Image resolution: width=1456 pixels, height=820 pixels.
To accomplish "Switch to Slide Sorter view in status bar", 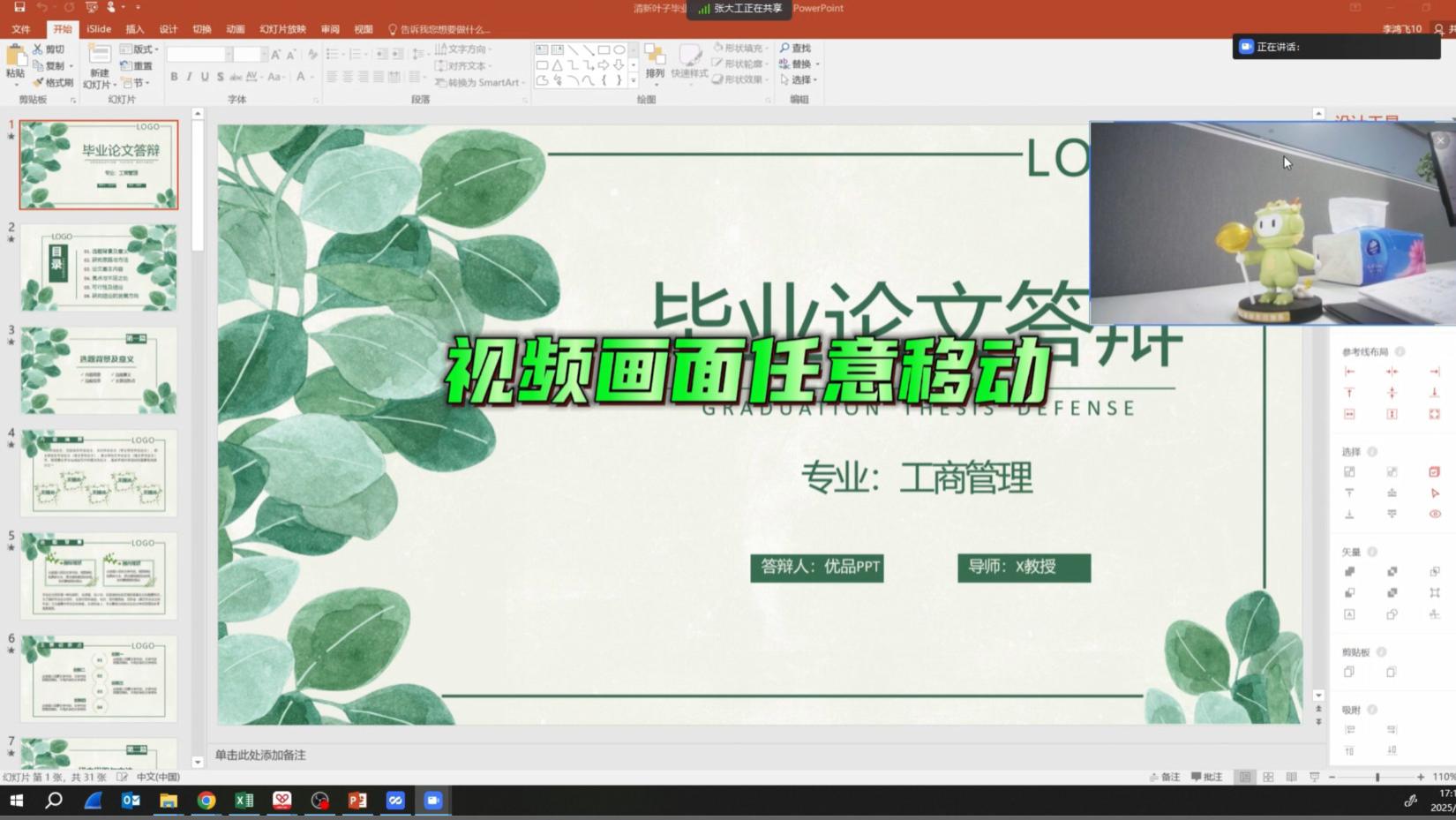I will coord(1269,777).
